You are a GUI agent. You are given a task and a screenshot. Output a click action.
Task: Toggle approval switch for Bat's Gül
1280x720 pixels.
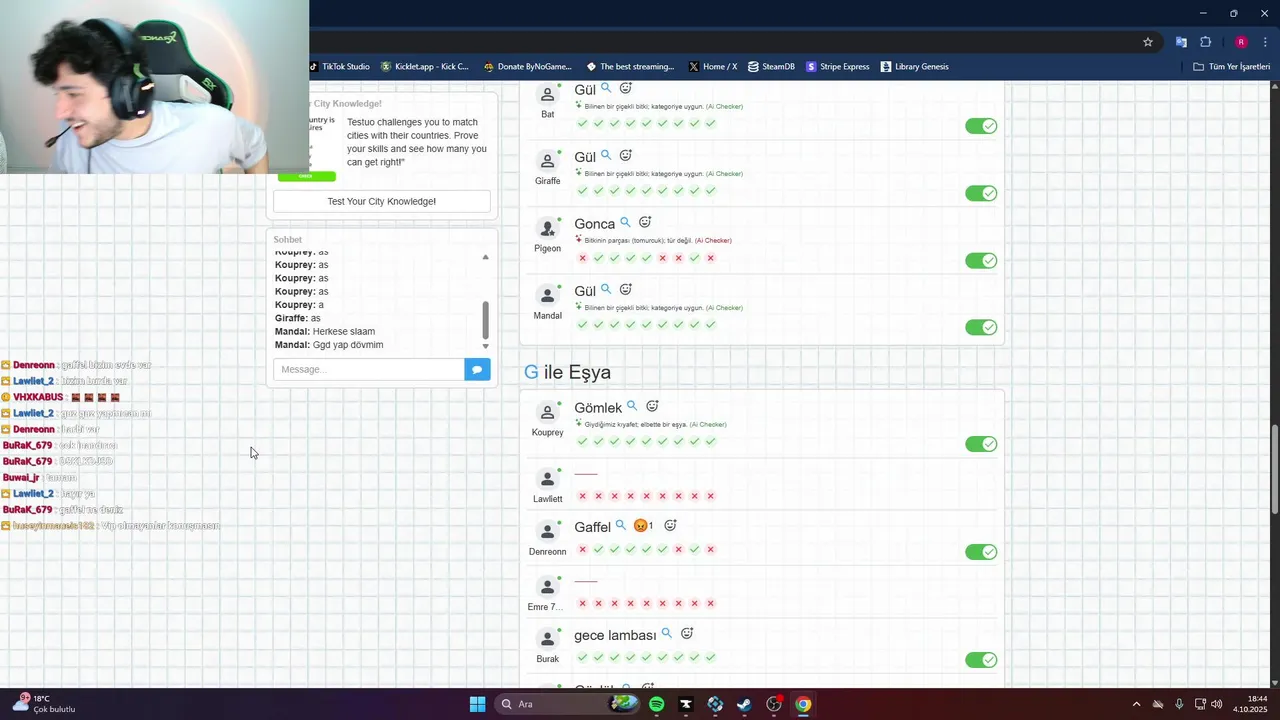[981, 126]
